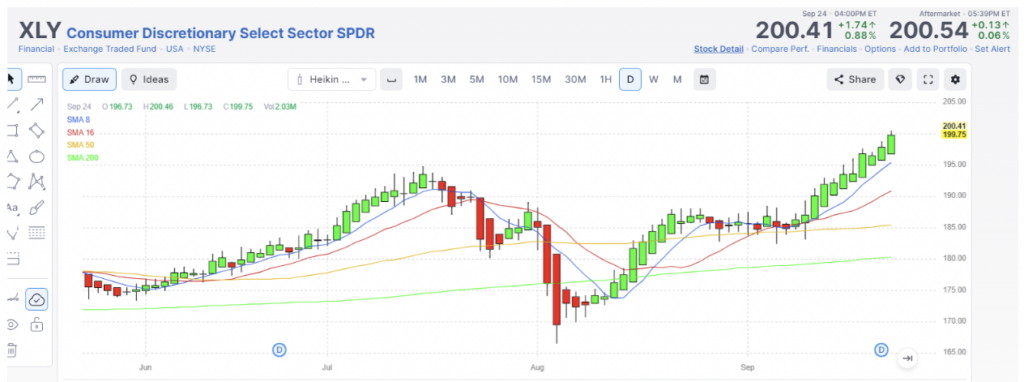Click the 199.75 yellow price label
The image size is (1024, 382).
click(954, 135)
